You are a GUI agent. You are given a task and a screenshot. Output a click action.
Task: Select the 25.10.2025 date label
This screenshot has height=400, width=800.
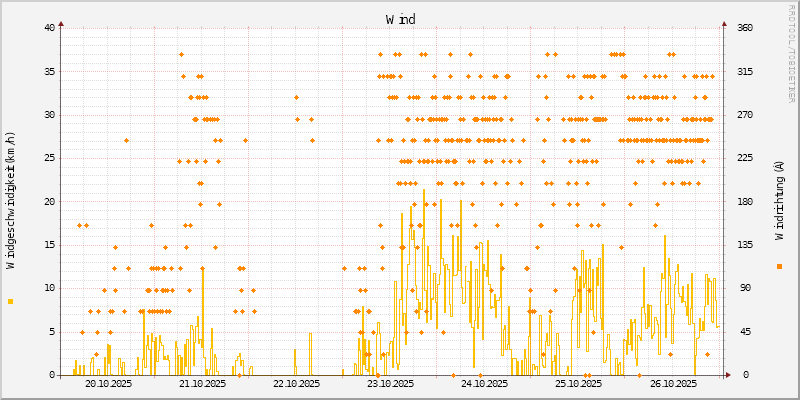578,384
